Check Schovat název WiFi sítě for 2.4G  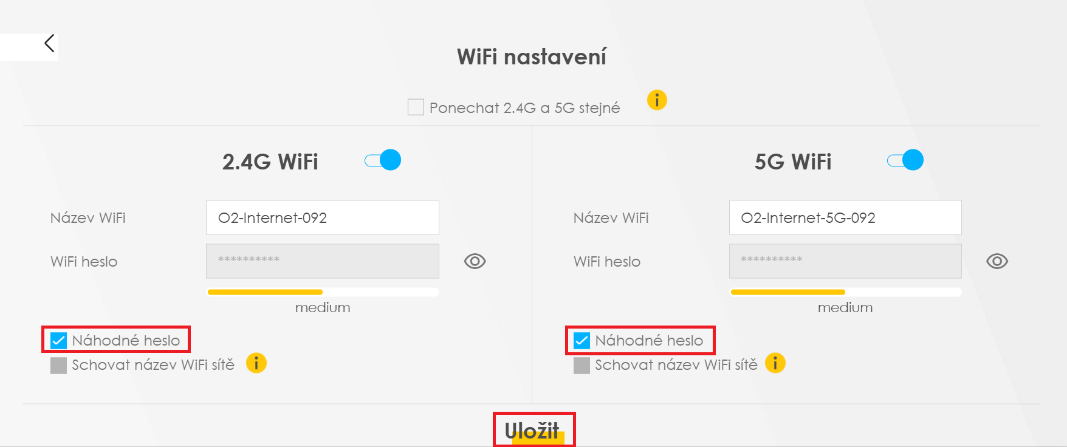pyautogui.click(x=59, y=365)
